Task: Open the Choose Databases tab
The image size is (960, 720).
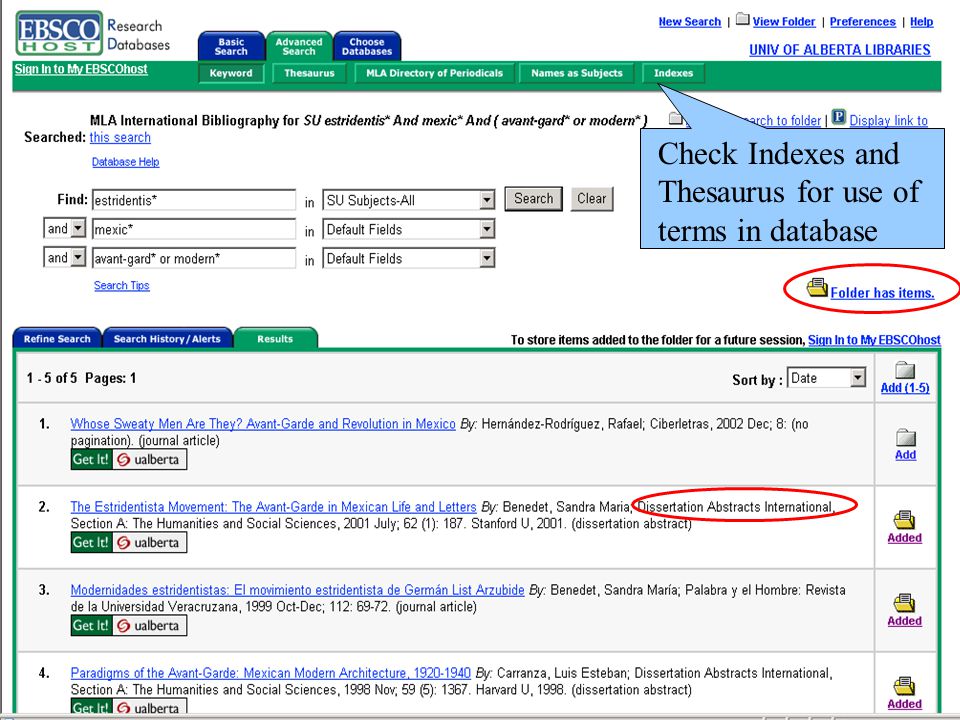Action: click(367, 47)
